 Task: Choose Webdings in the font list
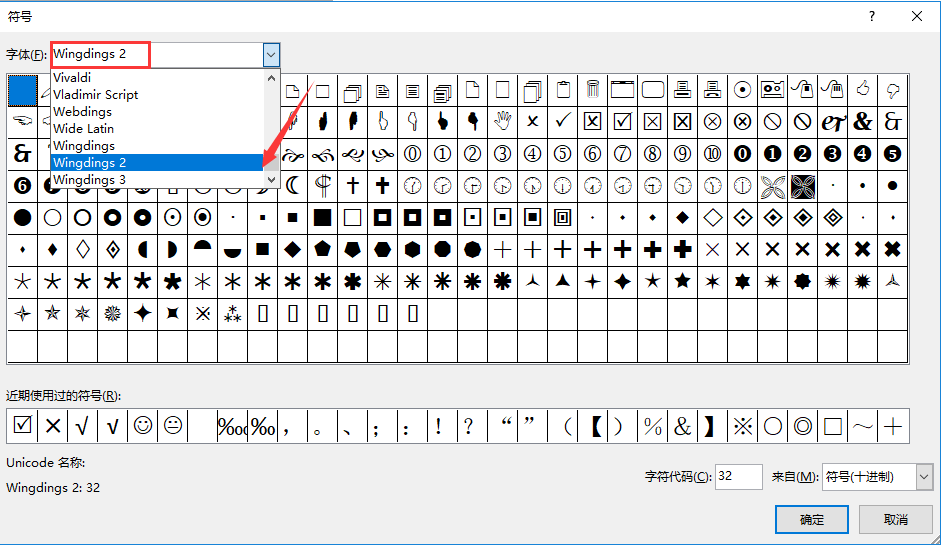(x=157, y=111)
